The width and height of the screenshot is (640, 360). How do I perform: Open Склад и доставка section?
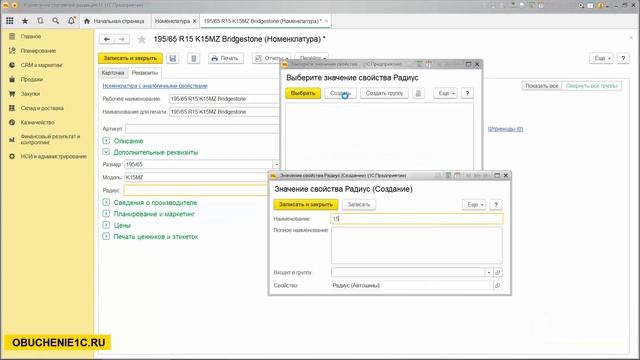(x=42, y=108)
